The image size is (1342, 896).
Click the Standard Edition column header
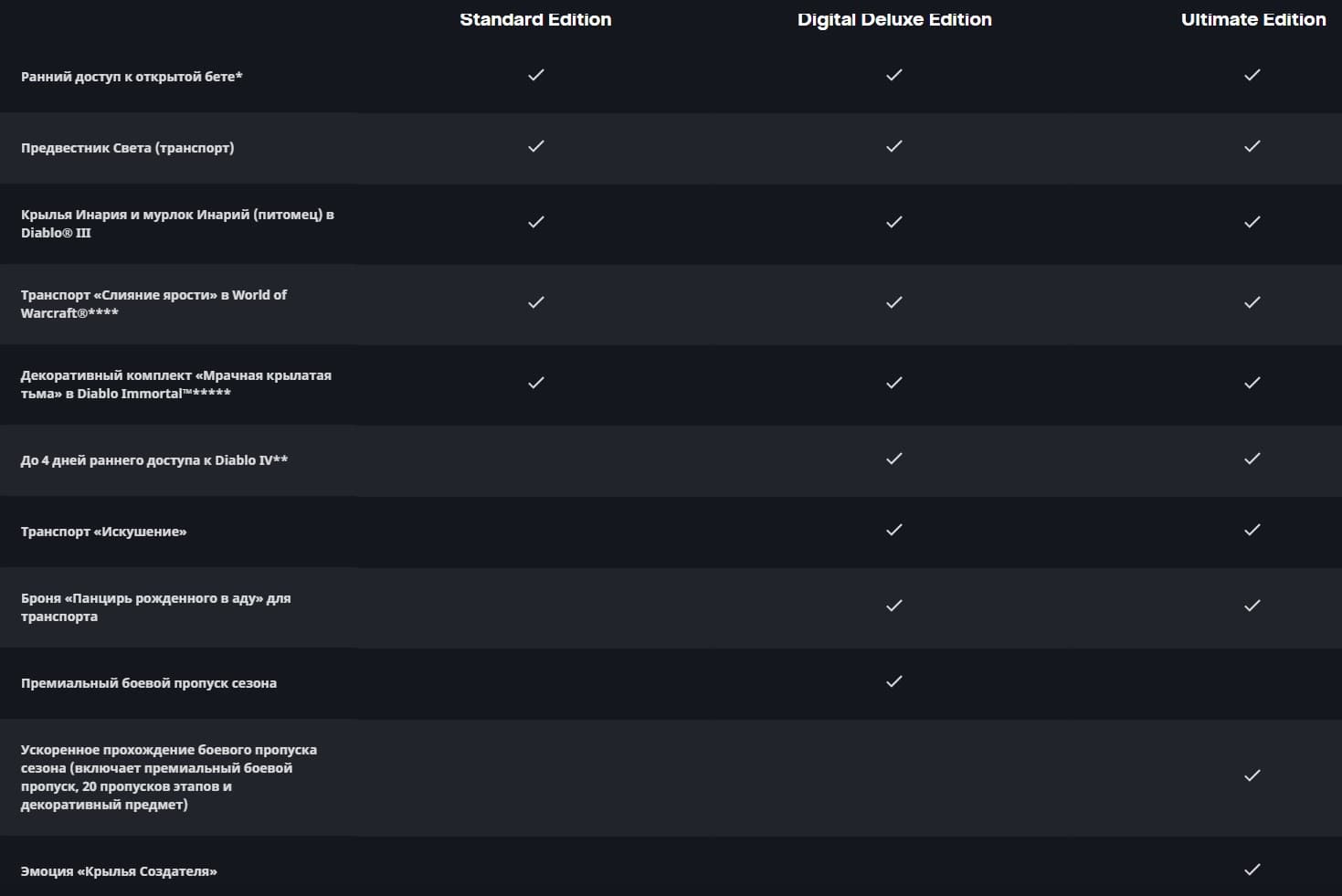(535, 20)
